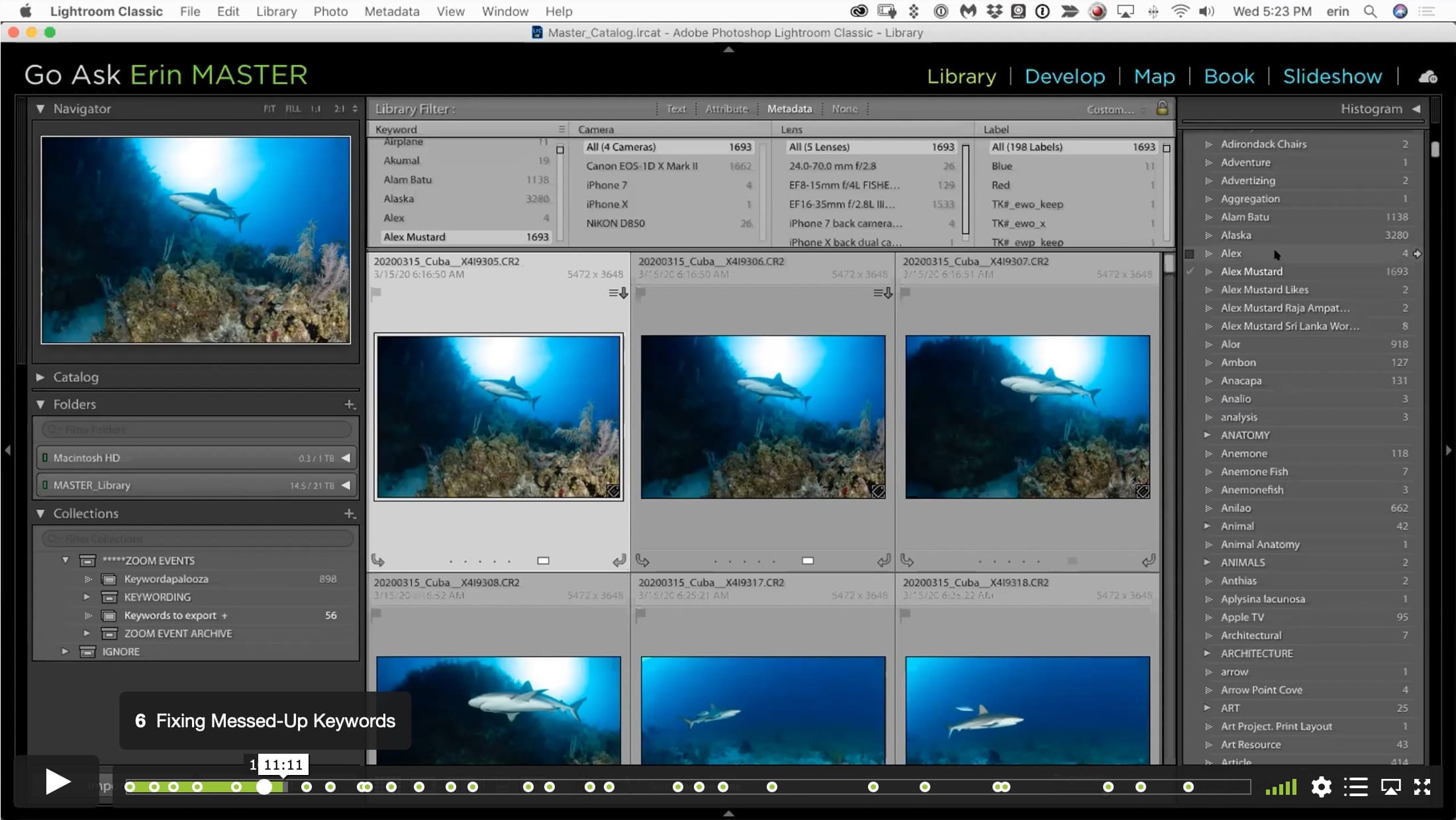Image resolution: width=1456 pixels, height=820 pixels.
Task: Open video player settings gear
Action: 1321,787
